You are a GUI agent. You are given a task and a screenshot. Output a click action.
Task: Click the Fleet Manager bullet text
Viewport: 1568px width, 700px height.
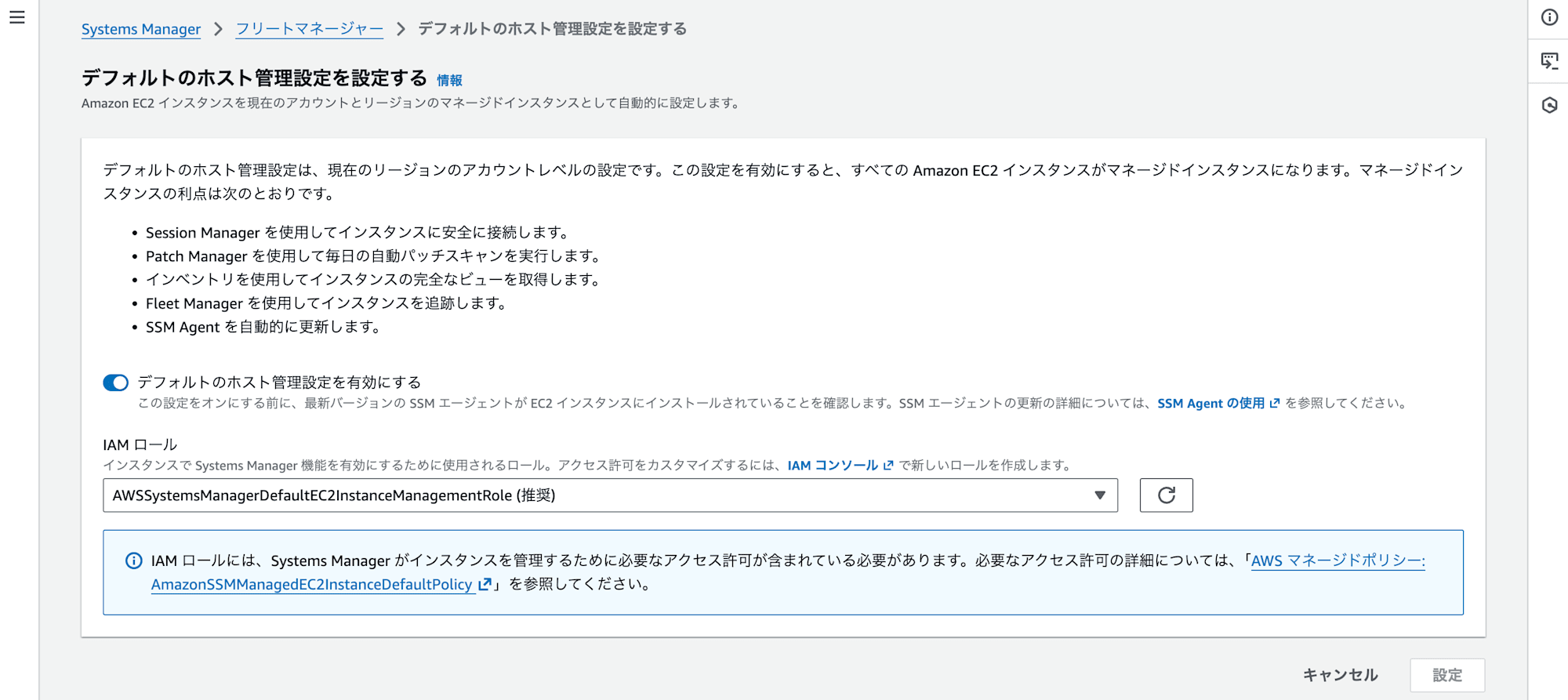point(326,303)
